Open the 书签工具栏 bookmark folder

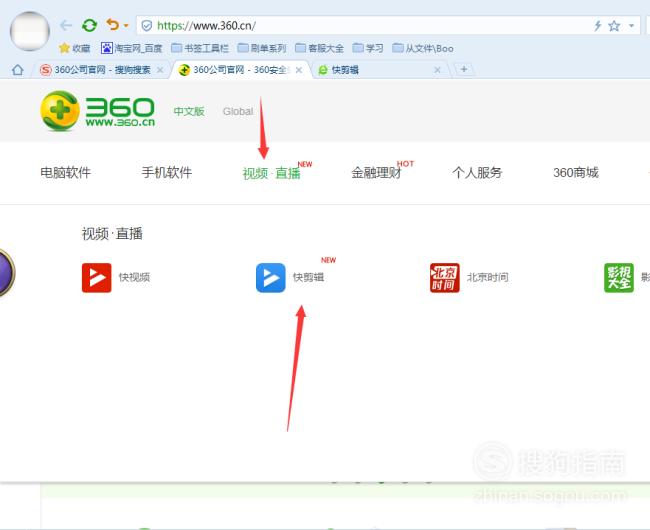tap(200, 48)
